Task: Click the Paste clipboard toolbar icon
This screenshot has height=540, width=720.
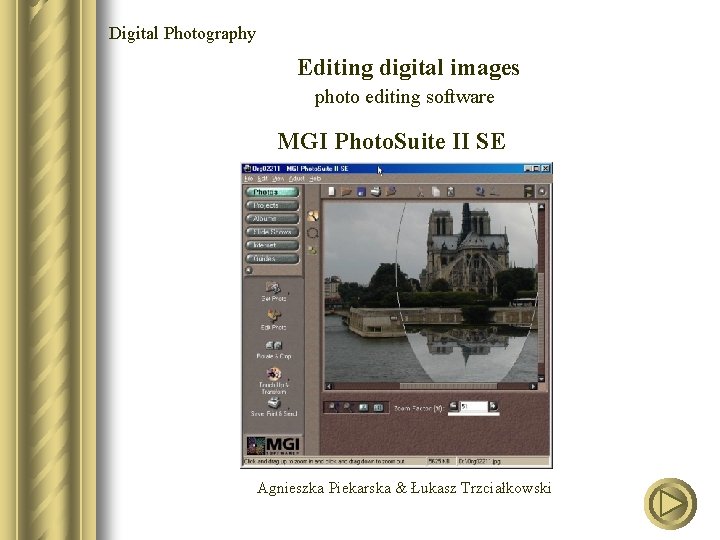Action: pos(450,191)
